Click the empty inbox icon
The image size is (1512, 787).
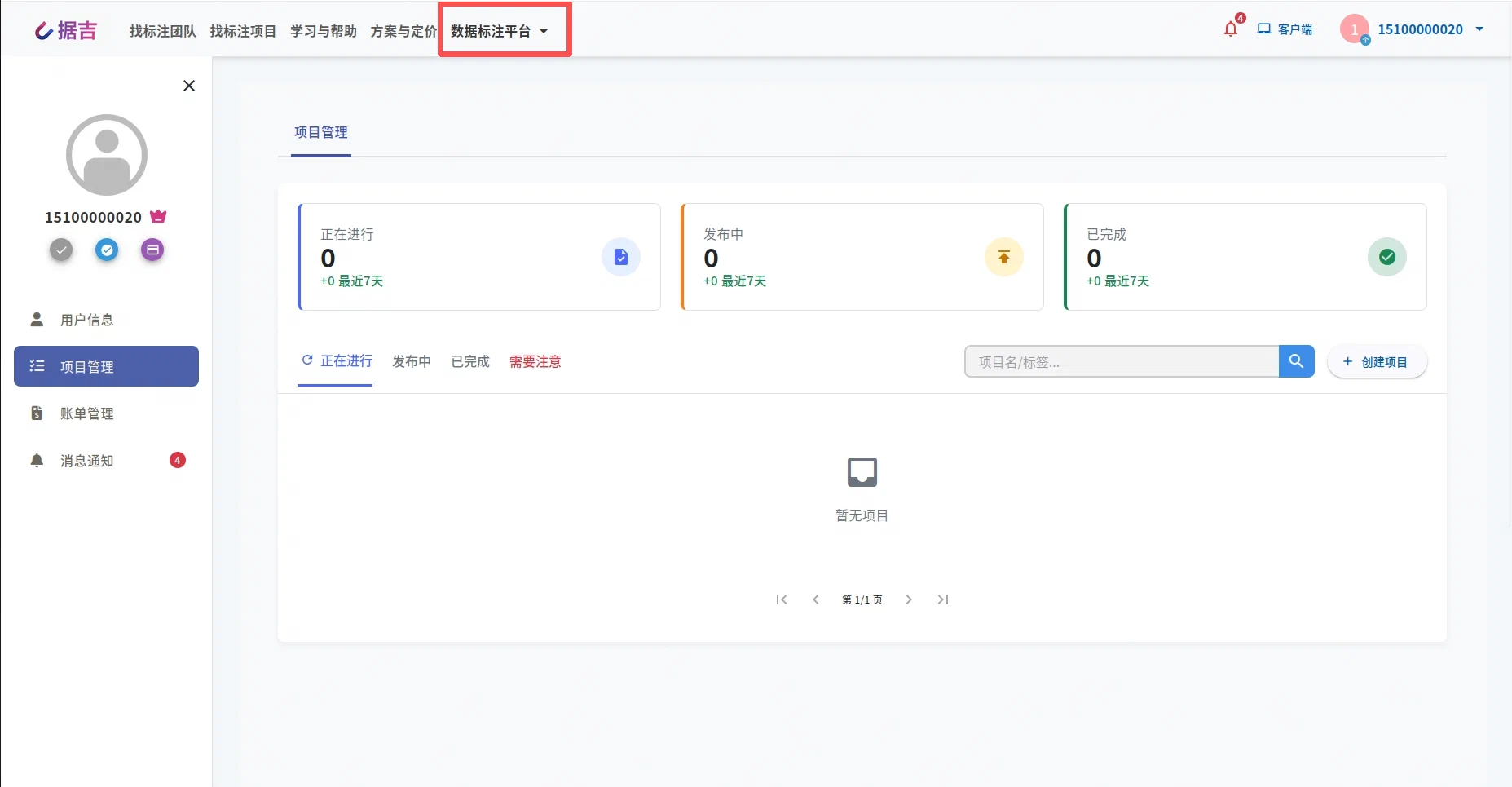click(862, 471)
